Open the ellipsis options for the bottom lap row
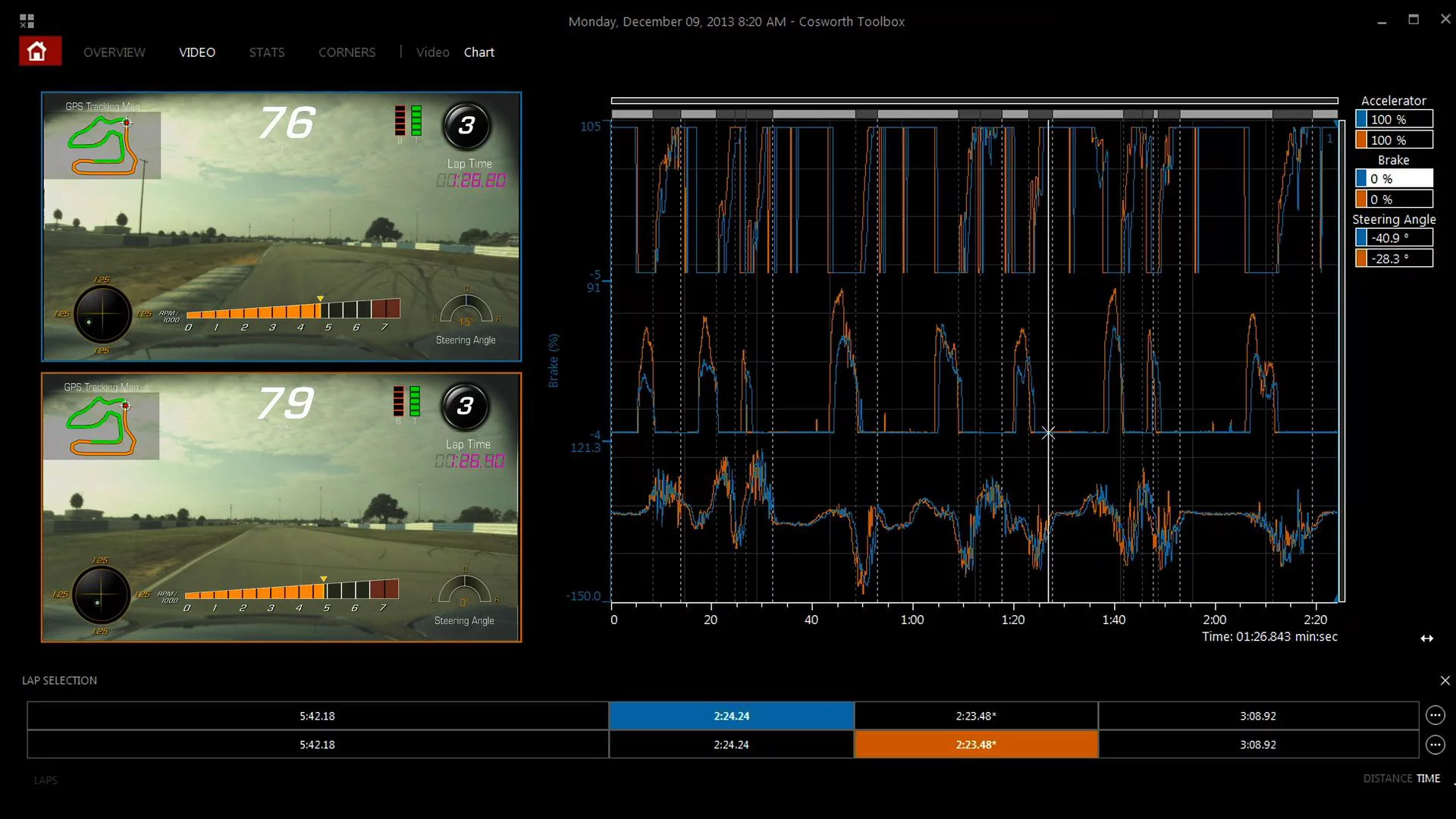This screenshot has width=1456, height=819. click(1436, 744)
